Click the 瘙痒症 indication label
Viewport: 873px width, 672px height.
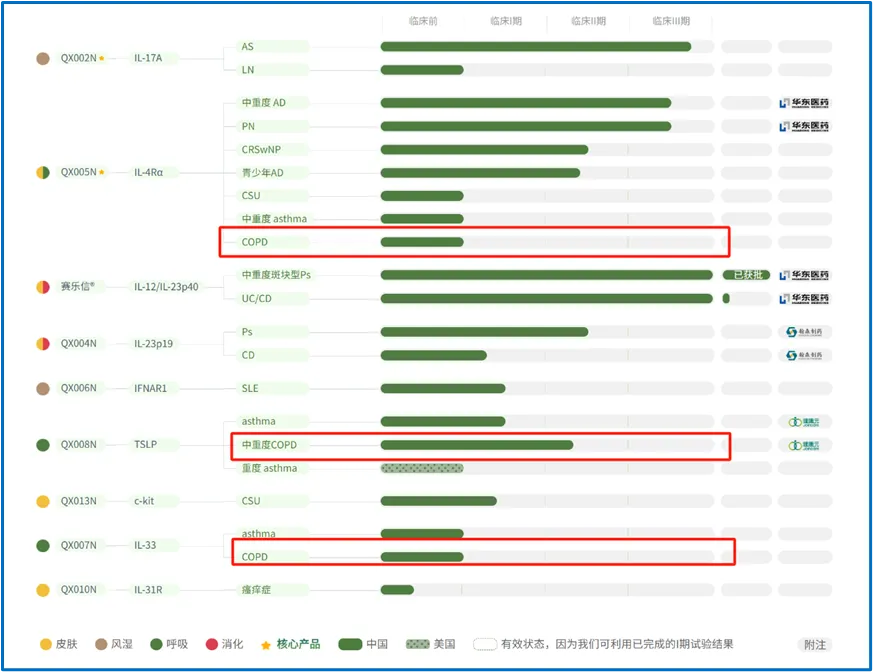[x=256, y=590]
